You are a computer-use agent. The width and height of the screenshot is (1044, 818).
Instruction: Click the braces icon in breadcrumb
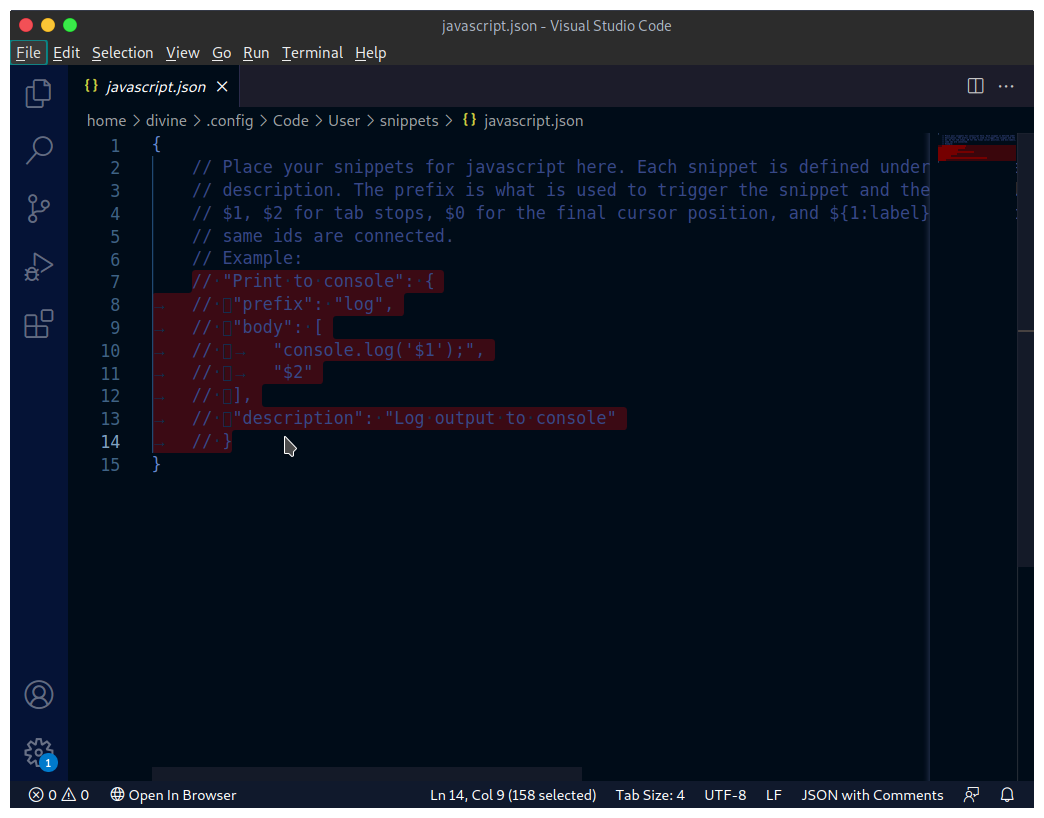click(x=469, y=120)
